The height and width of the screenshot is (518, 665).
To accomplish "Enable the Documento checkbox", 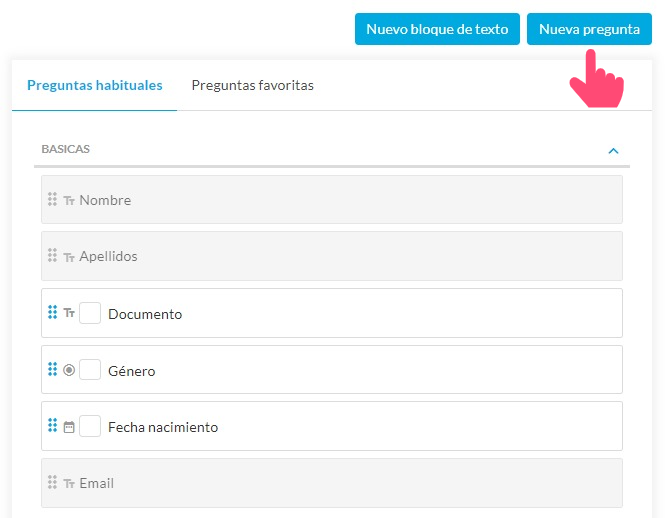I will click(x=90, y=313).
